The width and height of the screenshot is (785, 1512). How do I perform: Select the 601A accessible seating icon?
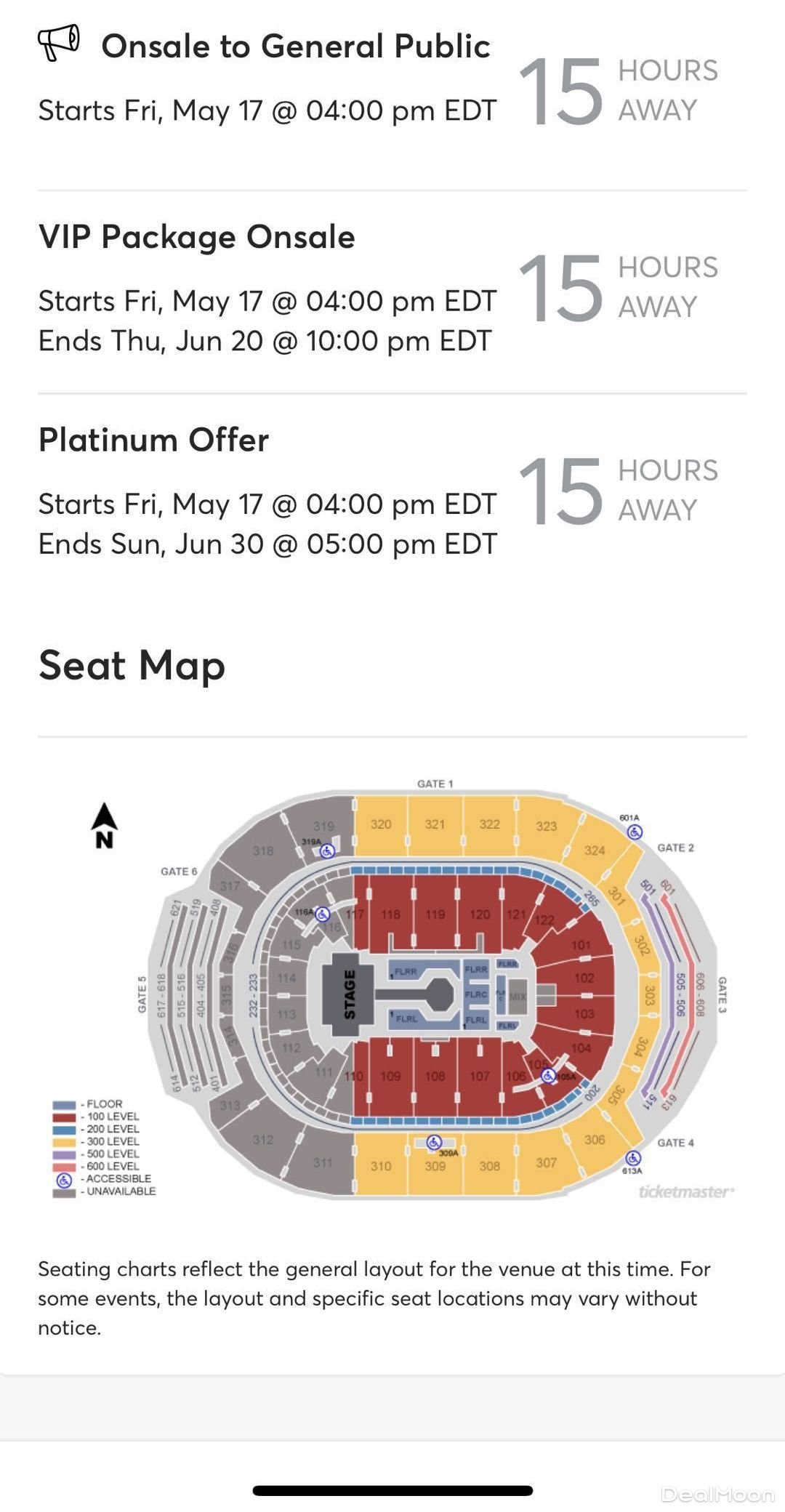635,832
